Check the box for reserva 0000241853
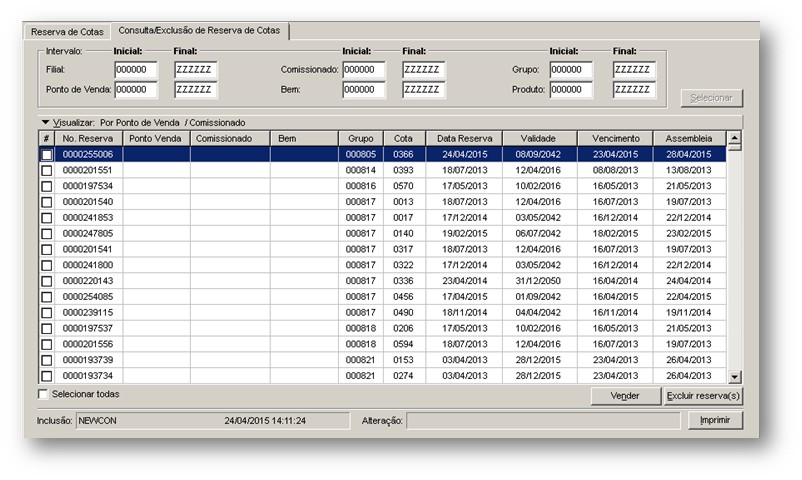 tap(47, 218)
